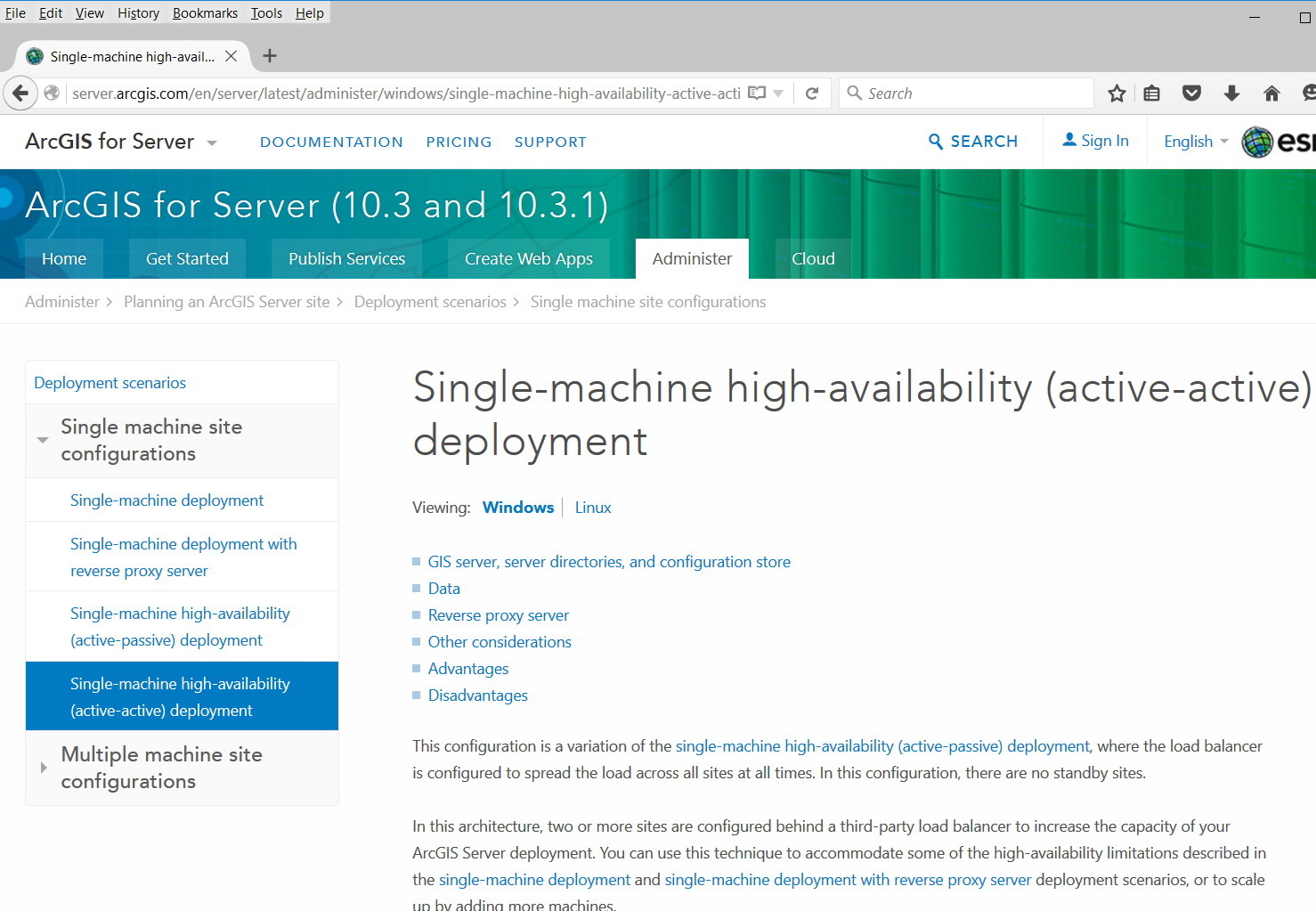The width and height of the screenshot is (1316, 911).
Task: Jump to Disadvantages section
Action: [x=478, y=695]
